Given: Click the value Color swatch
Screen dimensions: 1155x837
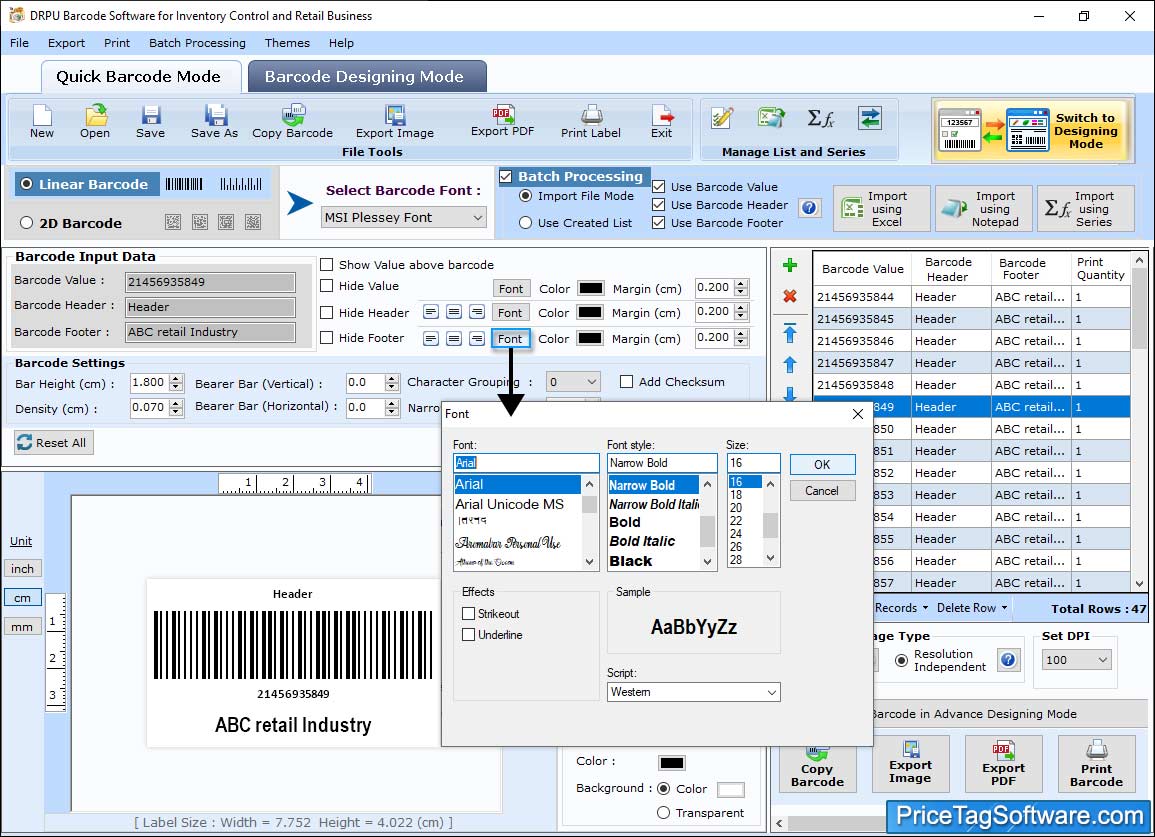Looking at the screenshot, I should (x=591, y=288).
